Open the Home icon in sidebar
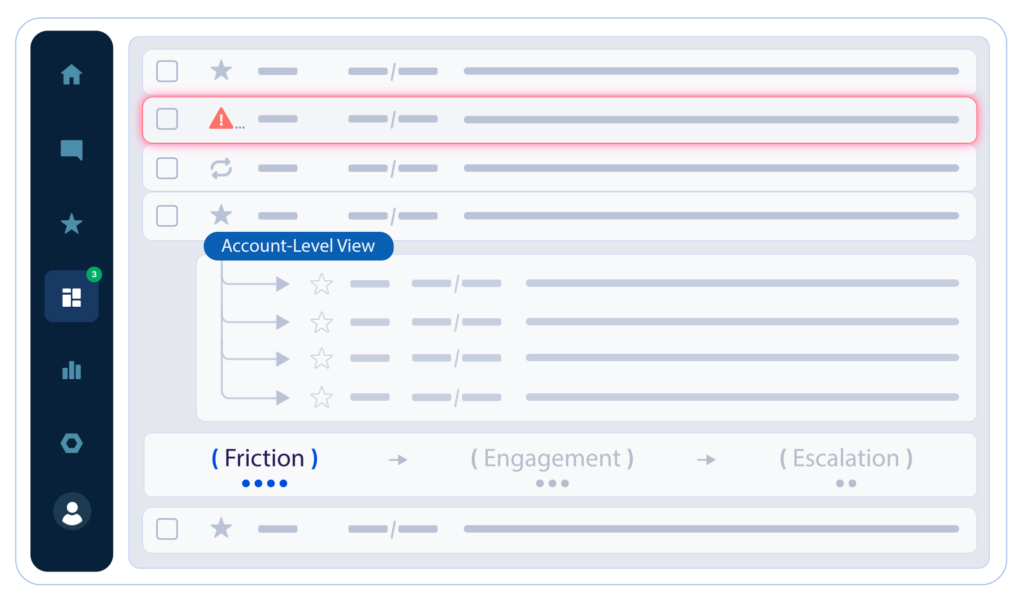The width and height of the screenshot is (1024, 599). 71,75
